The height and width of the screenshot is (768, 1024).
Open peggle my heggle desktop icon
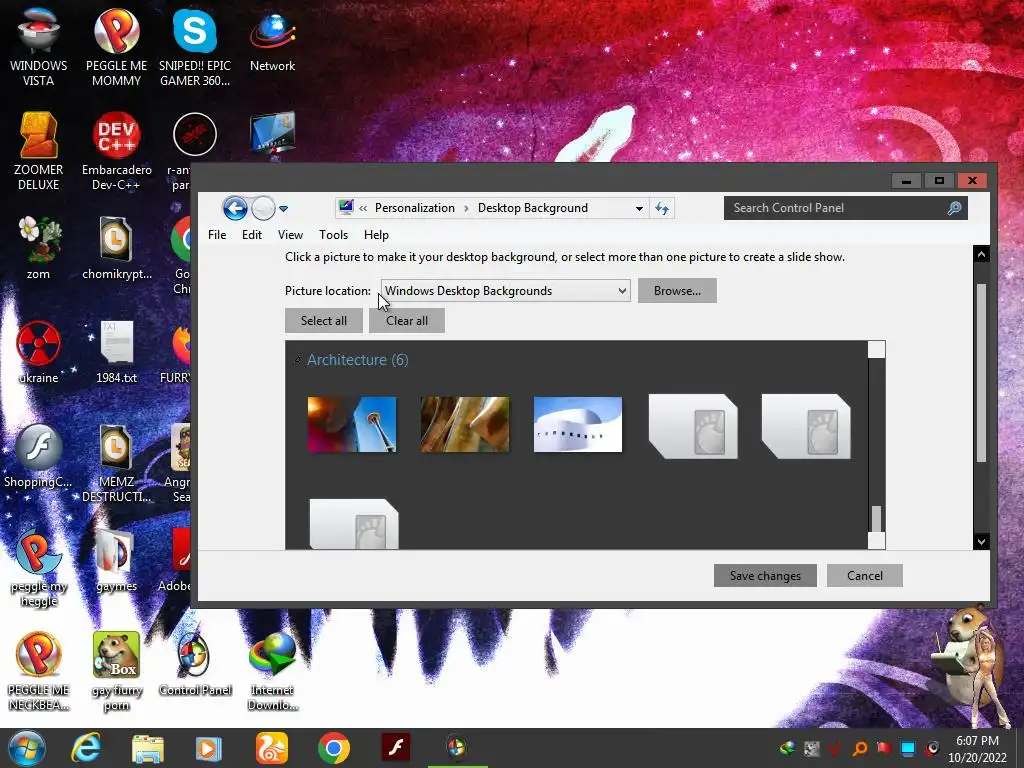(x=39, y=568)
